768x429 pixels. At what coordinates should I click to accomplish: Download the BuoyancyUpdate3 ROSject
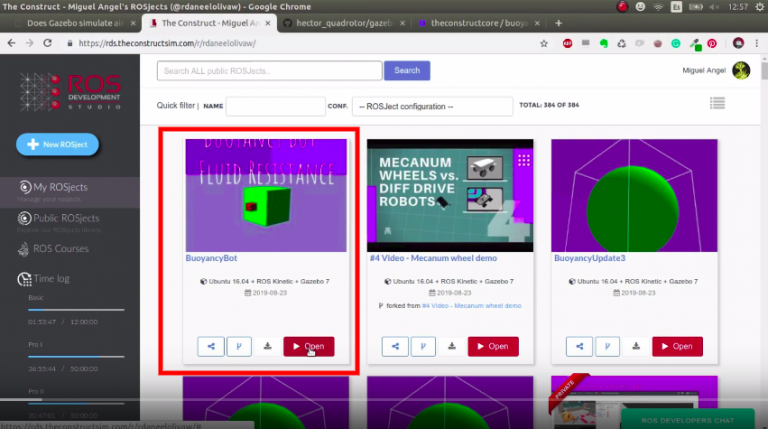(x=636, y=346)
